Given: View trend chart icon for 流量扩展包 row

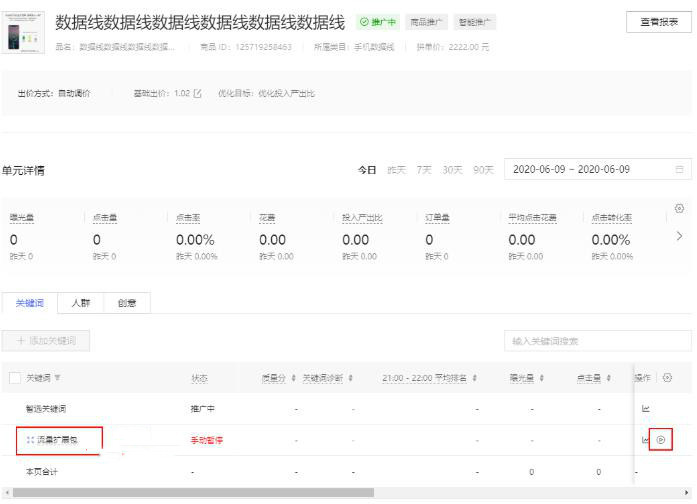Looking at the screenshot, I should point(645,440).
